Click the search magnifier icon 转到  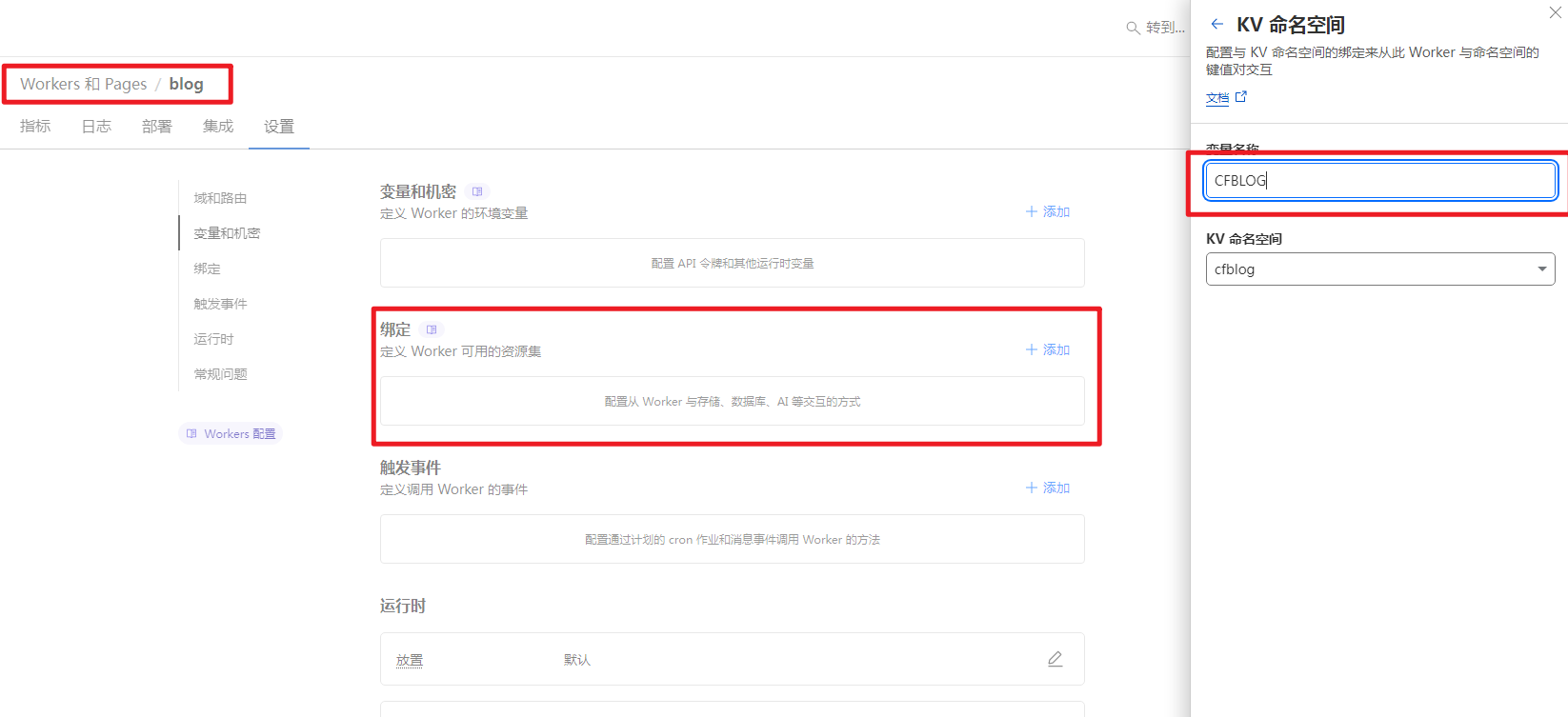1133,28
